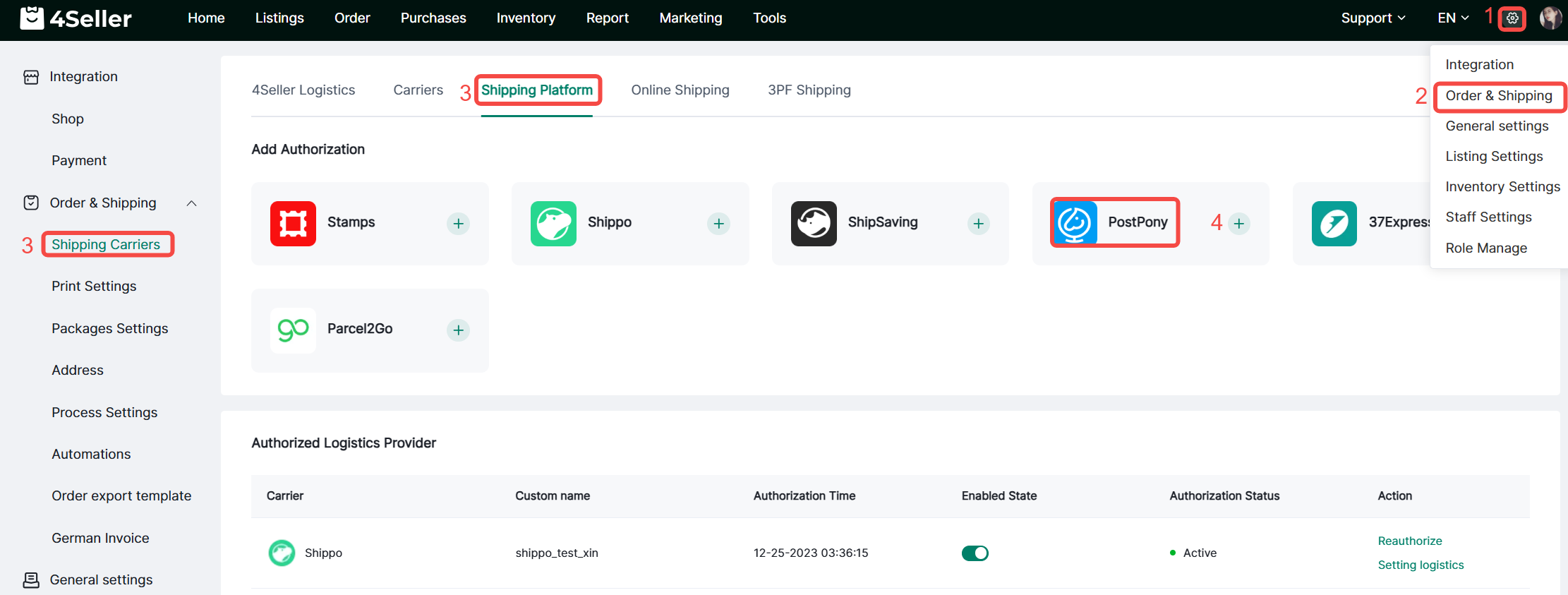Image resolution: width=1568 pixels, height=595 pixels.
Task: Click the 4Seller logo
Action: click(x=76, y=18)
